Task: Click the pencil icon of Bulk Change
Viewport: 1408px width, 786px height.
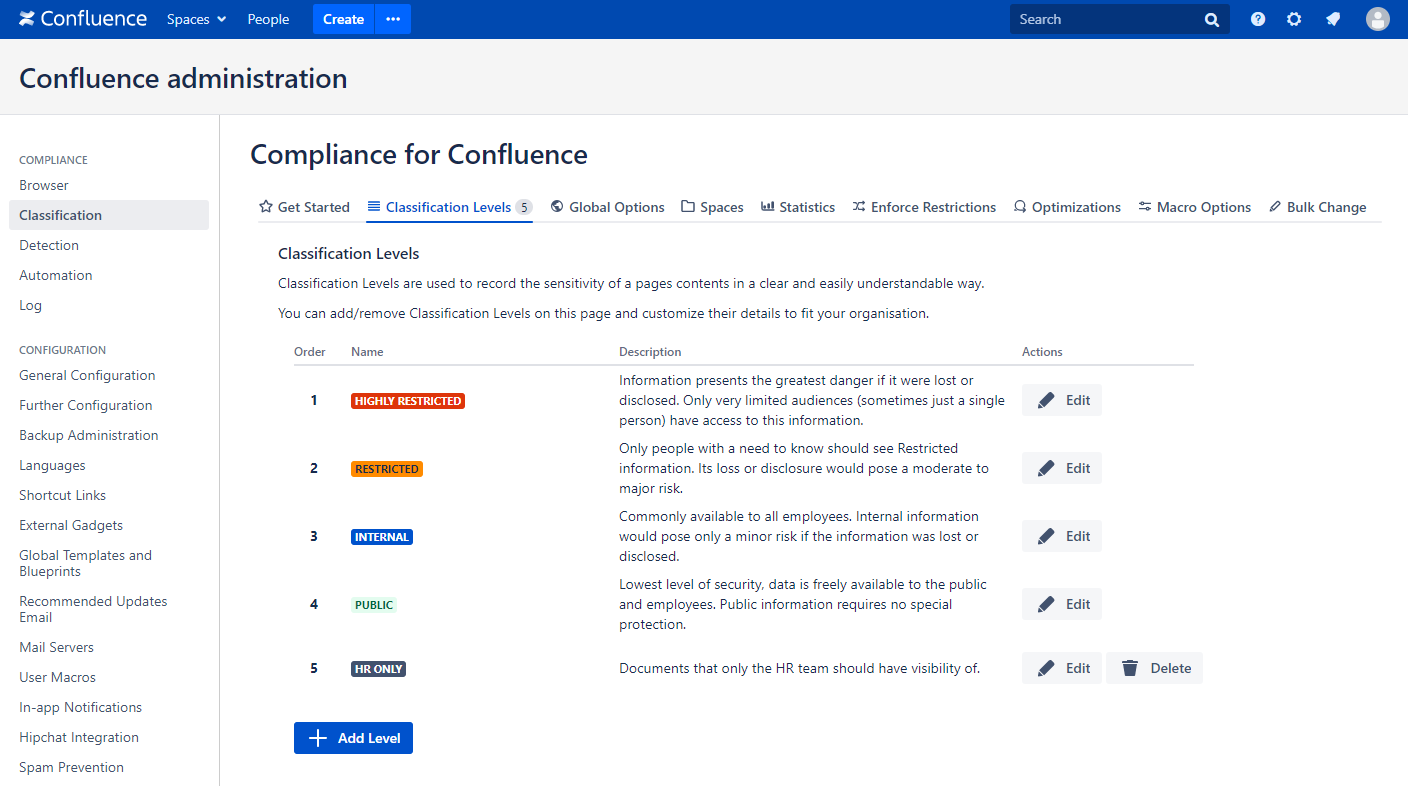Action: point(1275,207)
